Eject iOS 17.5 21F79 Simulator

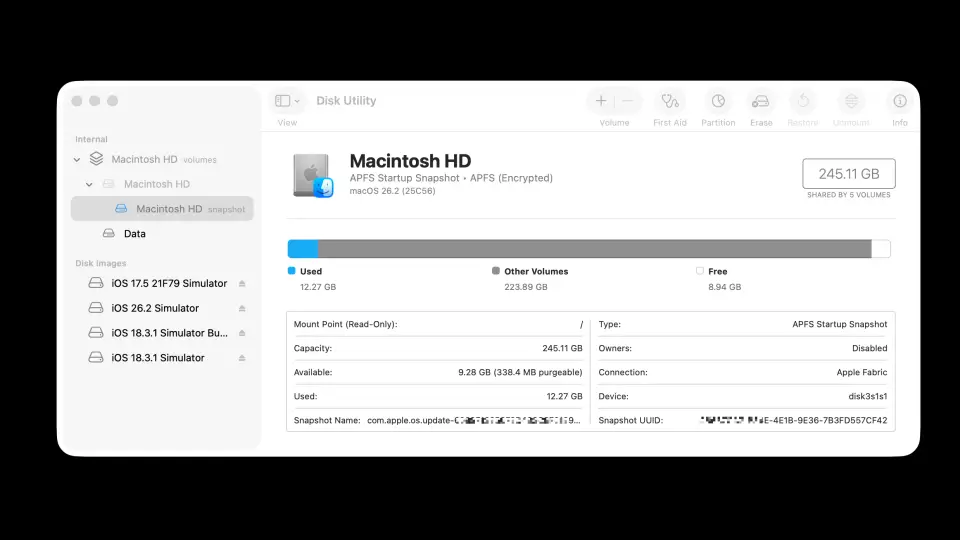click(x=242, y=283)
